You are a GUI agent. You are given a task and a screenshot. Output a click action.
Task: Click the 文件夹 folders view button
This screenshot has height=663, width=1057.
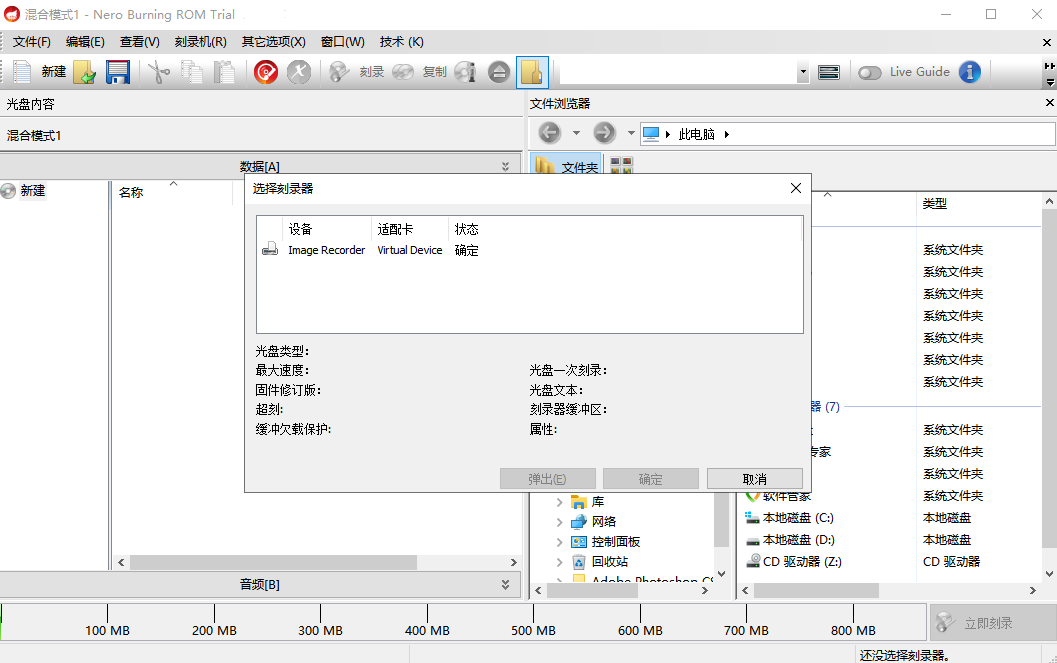pos(568,166)
